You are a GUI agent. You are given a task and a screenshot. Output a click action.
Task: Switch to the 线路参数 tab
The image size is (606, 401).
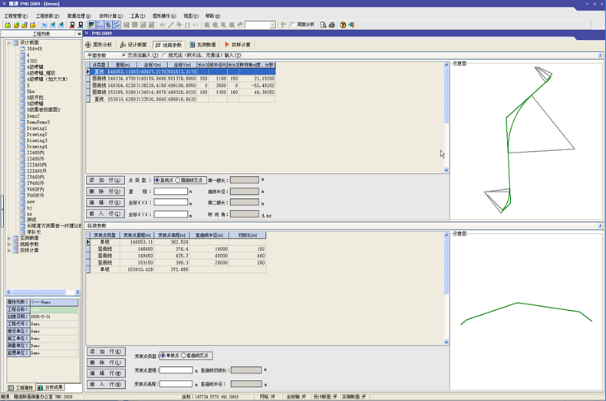coord(168,45)
